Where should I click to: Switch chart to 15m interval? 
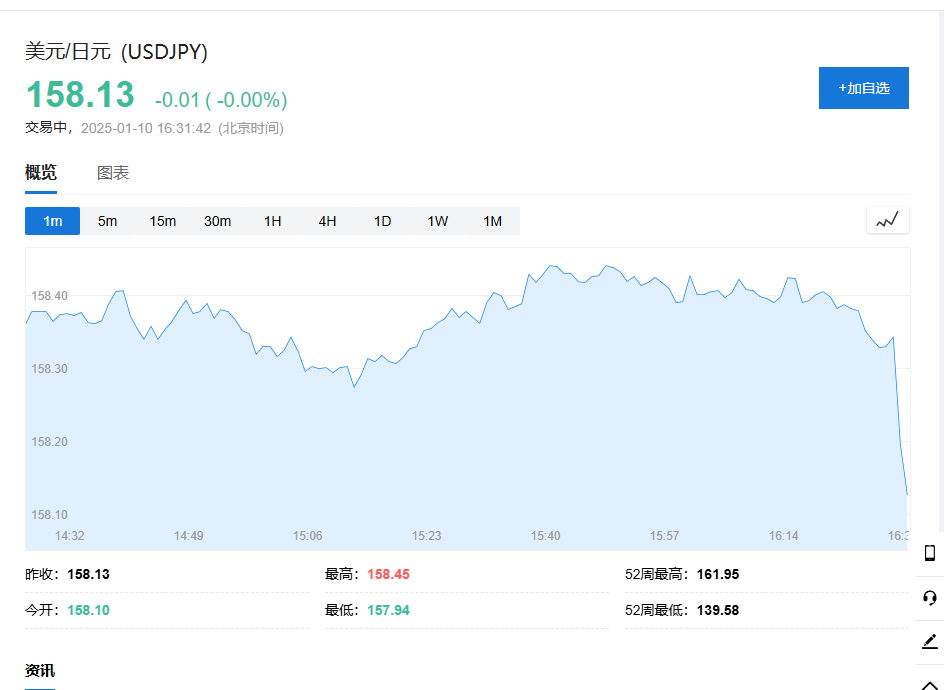pyautogui.click(x=162, y=221)
